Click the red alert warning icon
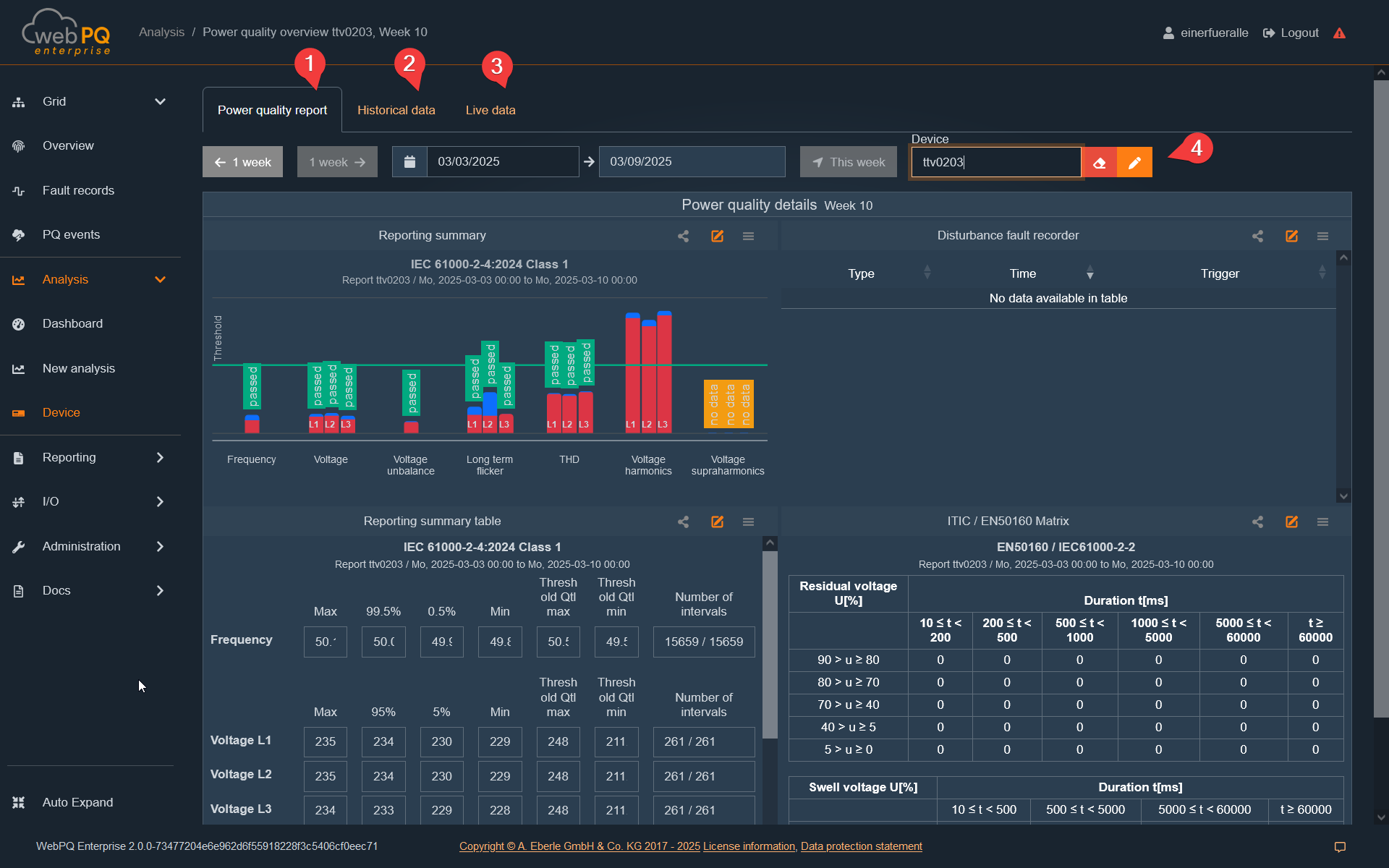The height and width of the screenshot is (868, 1389). click(1339, 33)
